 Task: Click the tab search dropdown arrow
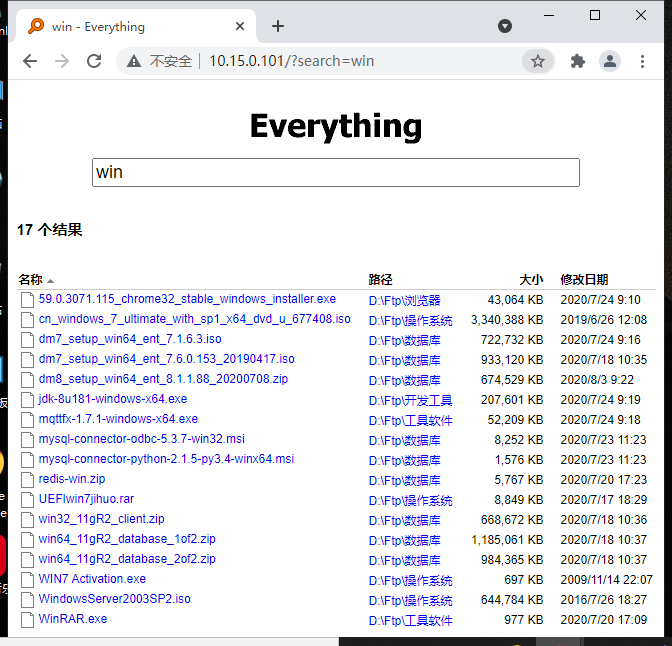pos(505,26)
